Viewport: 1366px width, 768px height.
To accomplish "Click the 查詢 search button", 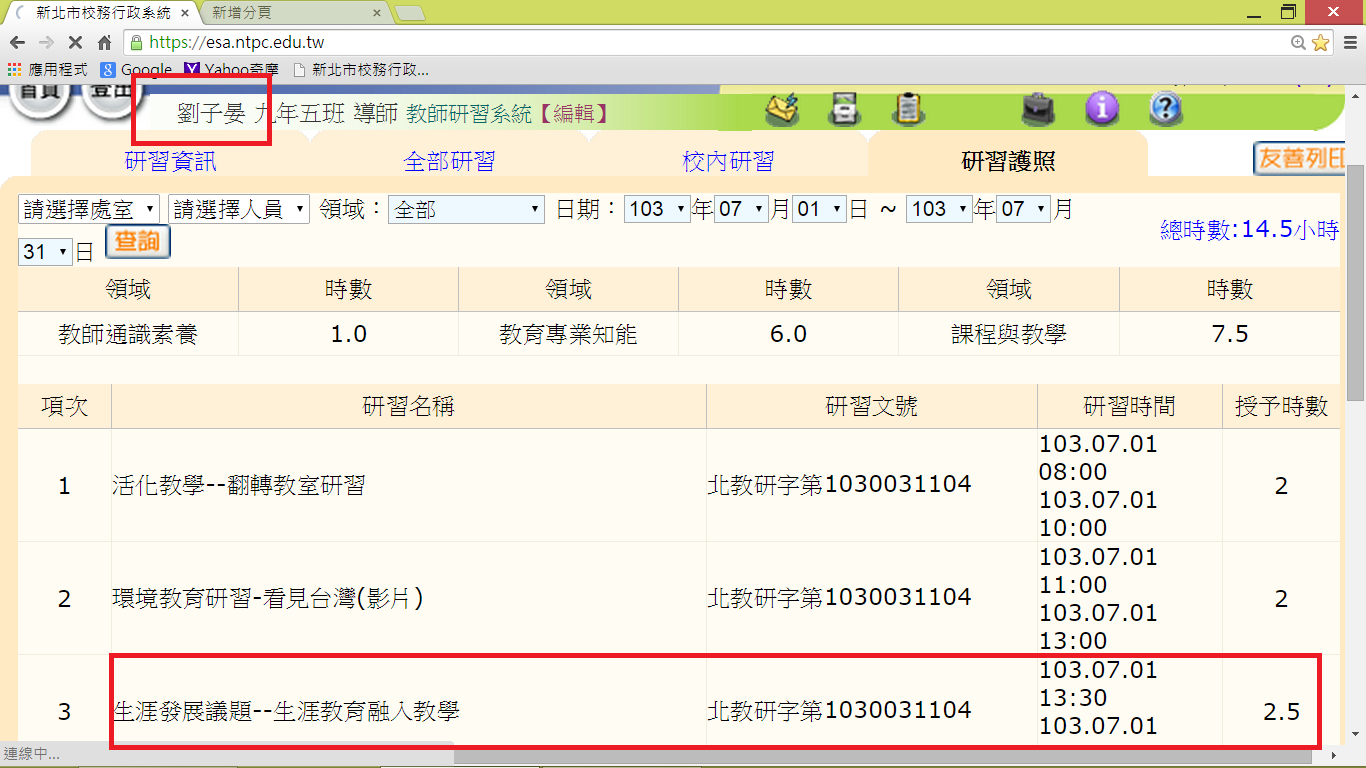I will (138, 242).
